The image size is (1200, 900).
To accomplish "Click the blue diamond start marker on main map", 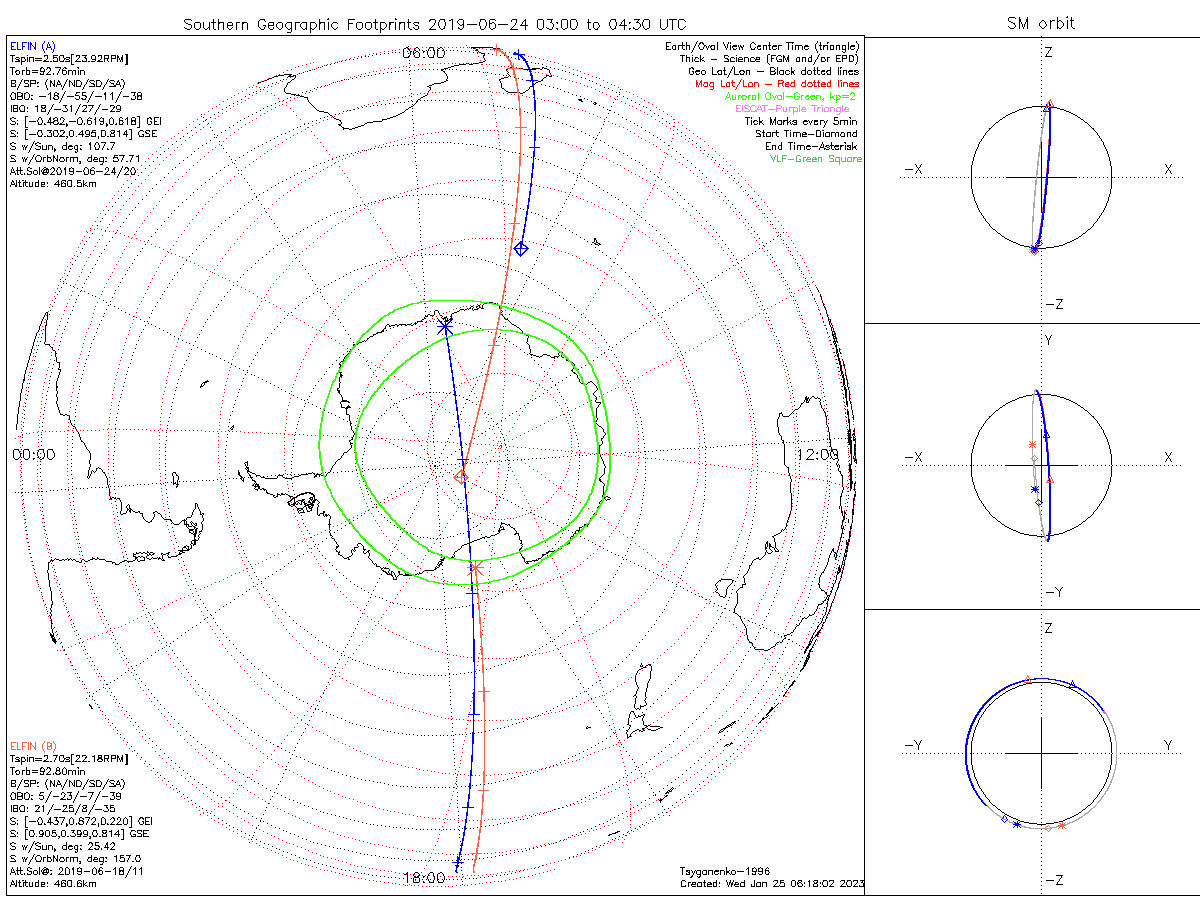I will pyautogui.click(x=520, y=248).
